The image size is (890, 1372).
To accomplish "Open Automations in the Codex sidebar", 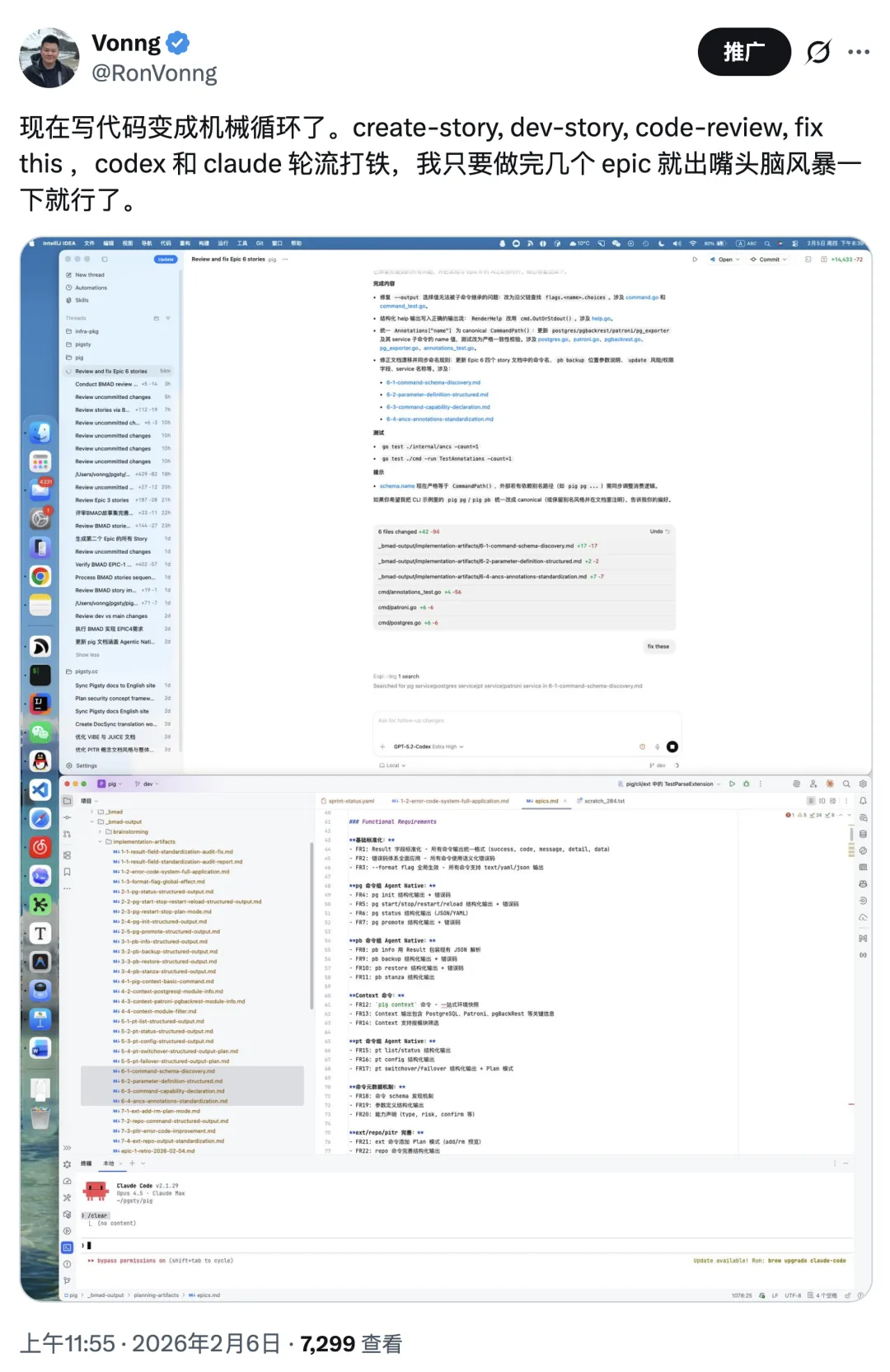I will (x=91, y=288).
